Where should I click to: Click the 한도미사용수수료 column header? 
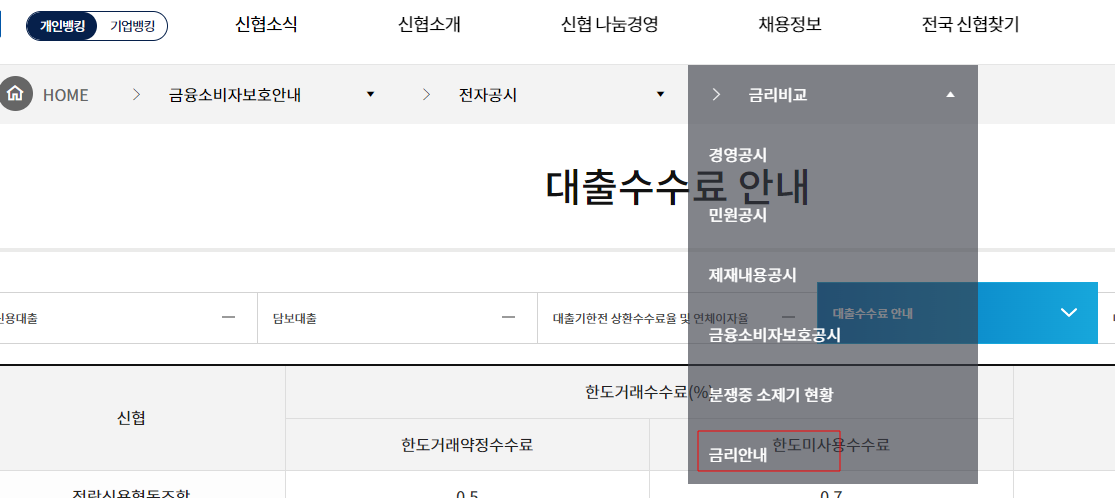[x=831, y=445]
